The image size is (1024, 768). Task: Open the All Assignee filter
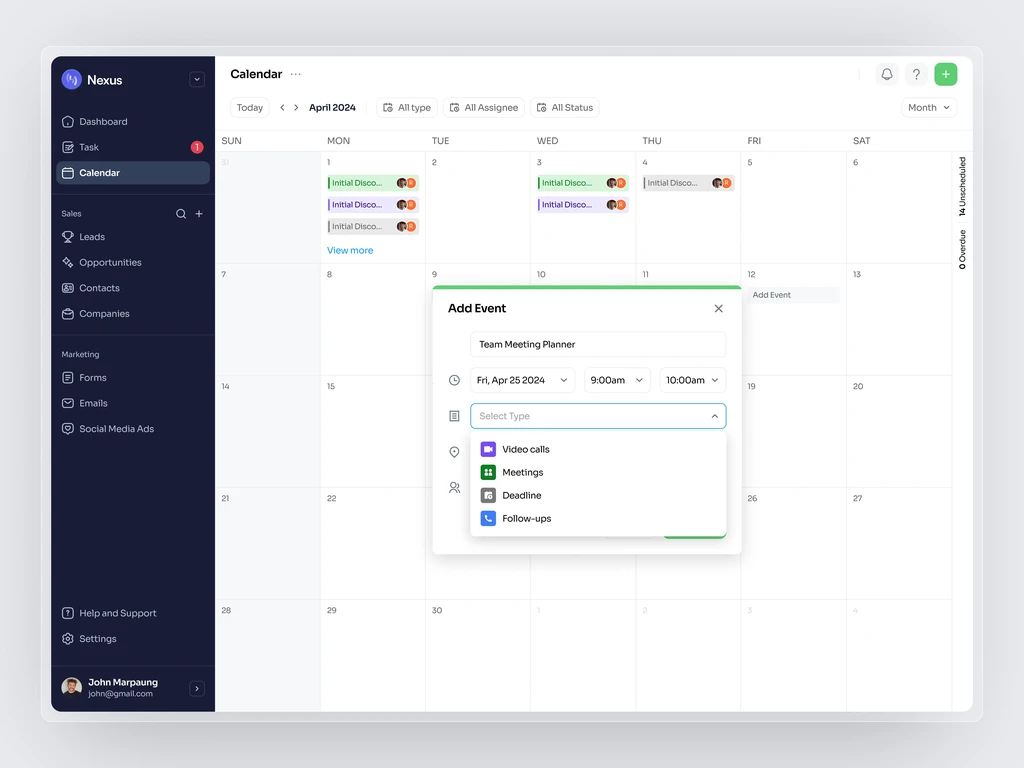point(485,108)
